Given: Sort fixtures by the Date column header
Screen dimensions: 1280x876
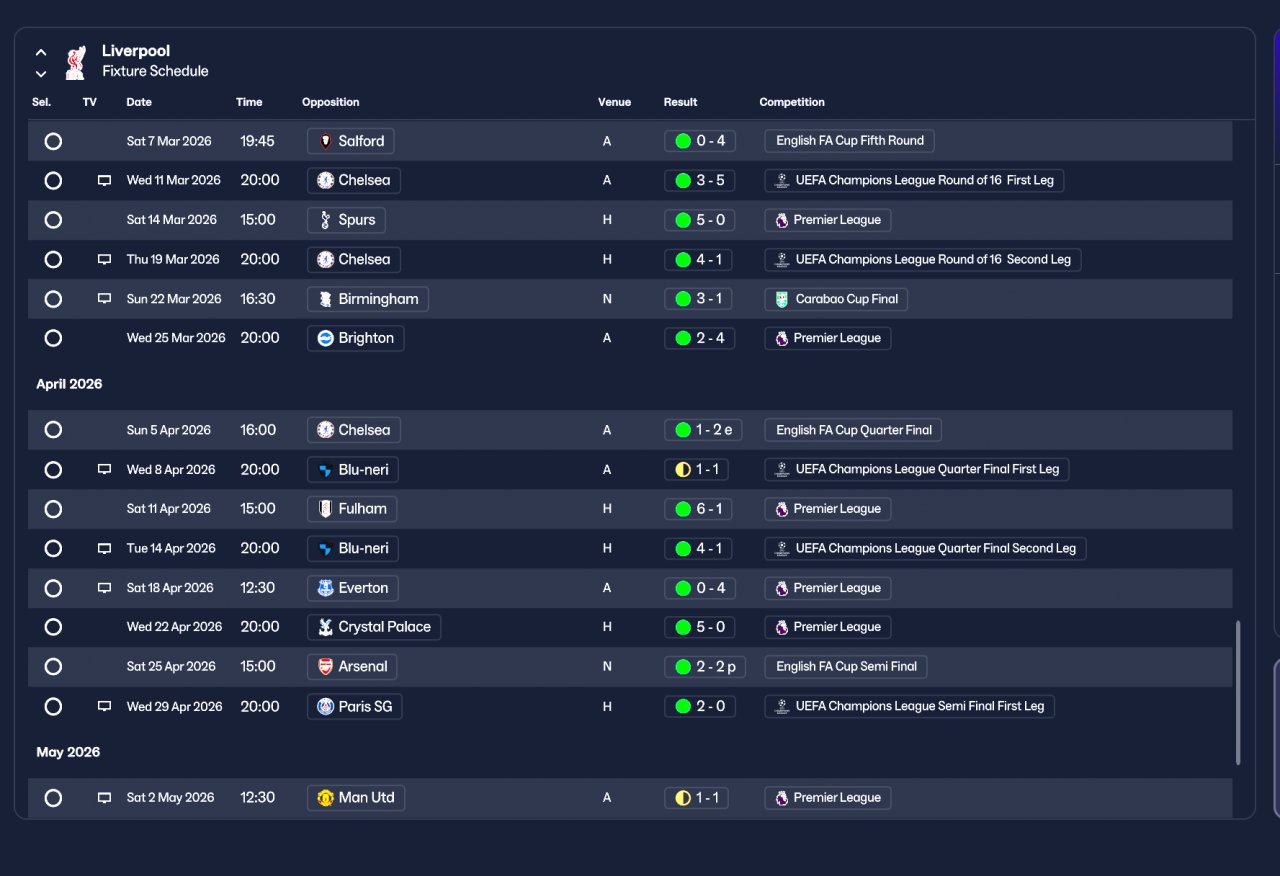Looking at the screenshot, I should [x=139, y=102].
